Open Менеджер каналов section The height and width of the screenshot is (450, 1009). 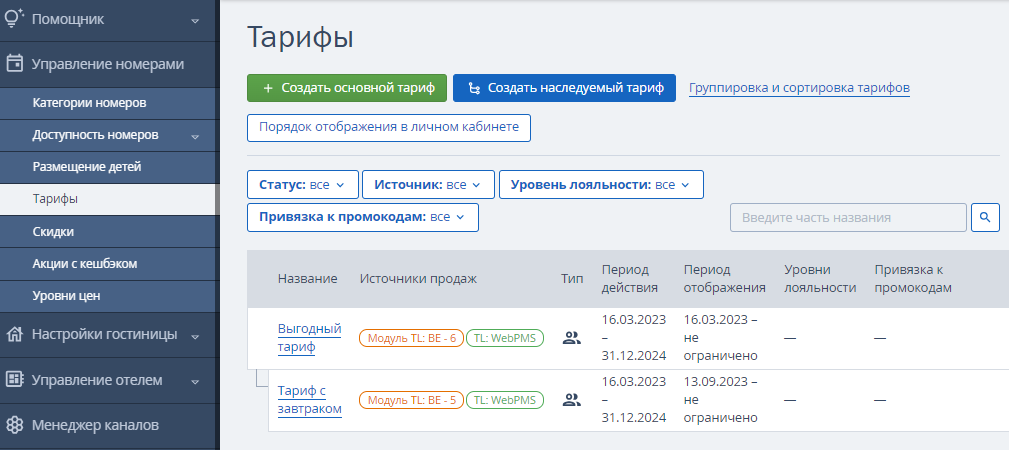(109, 425)
